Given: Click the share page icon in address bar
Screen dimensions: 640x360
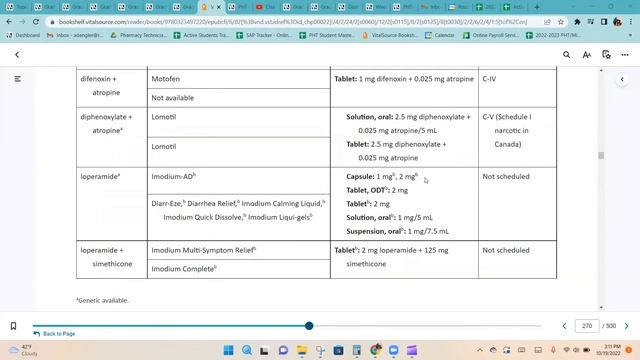Looking at the screenshot, I should (x=547, y=22).
